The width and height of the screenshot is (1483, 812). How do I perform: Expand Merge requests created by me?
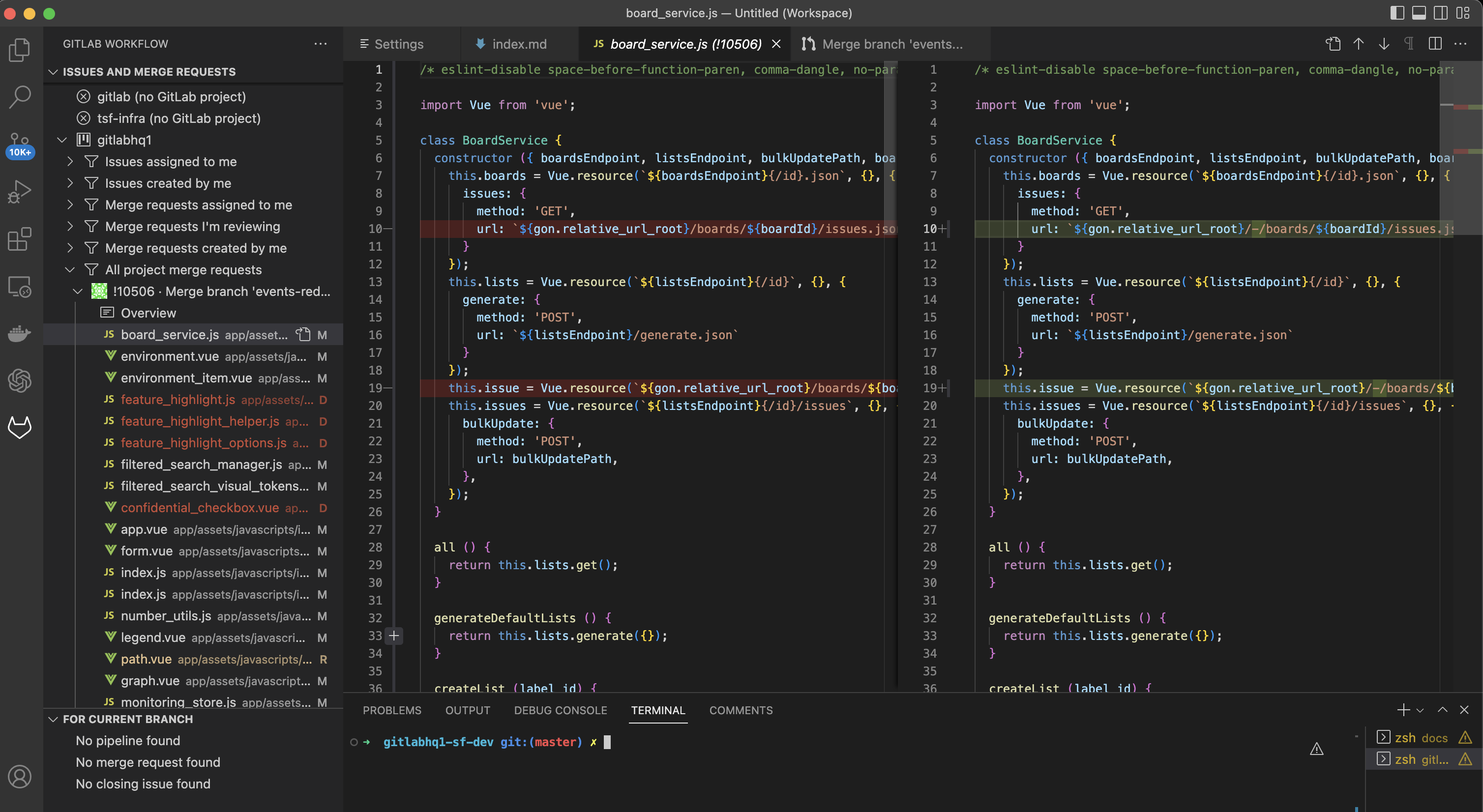pos(70,248)
